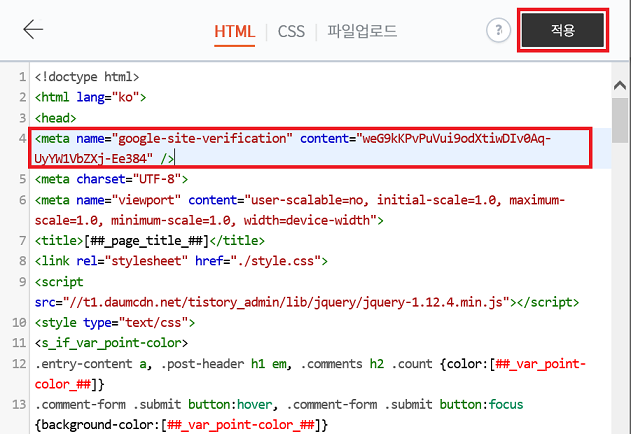
Task: Click the scrollbar up arrow
Action: coord(620,85)
